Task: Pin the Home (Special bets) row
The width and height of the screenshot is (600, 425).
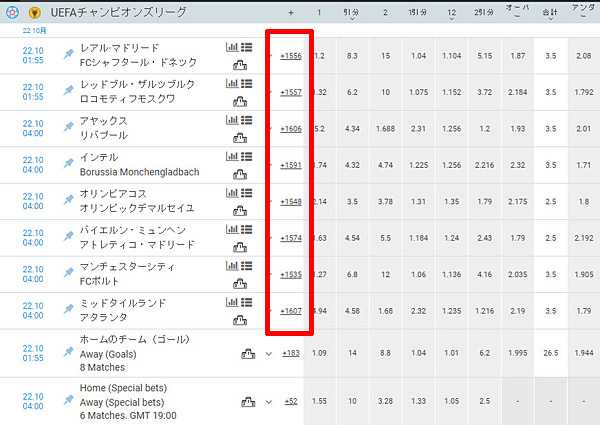Action: click(68, 400)
